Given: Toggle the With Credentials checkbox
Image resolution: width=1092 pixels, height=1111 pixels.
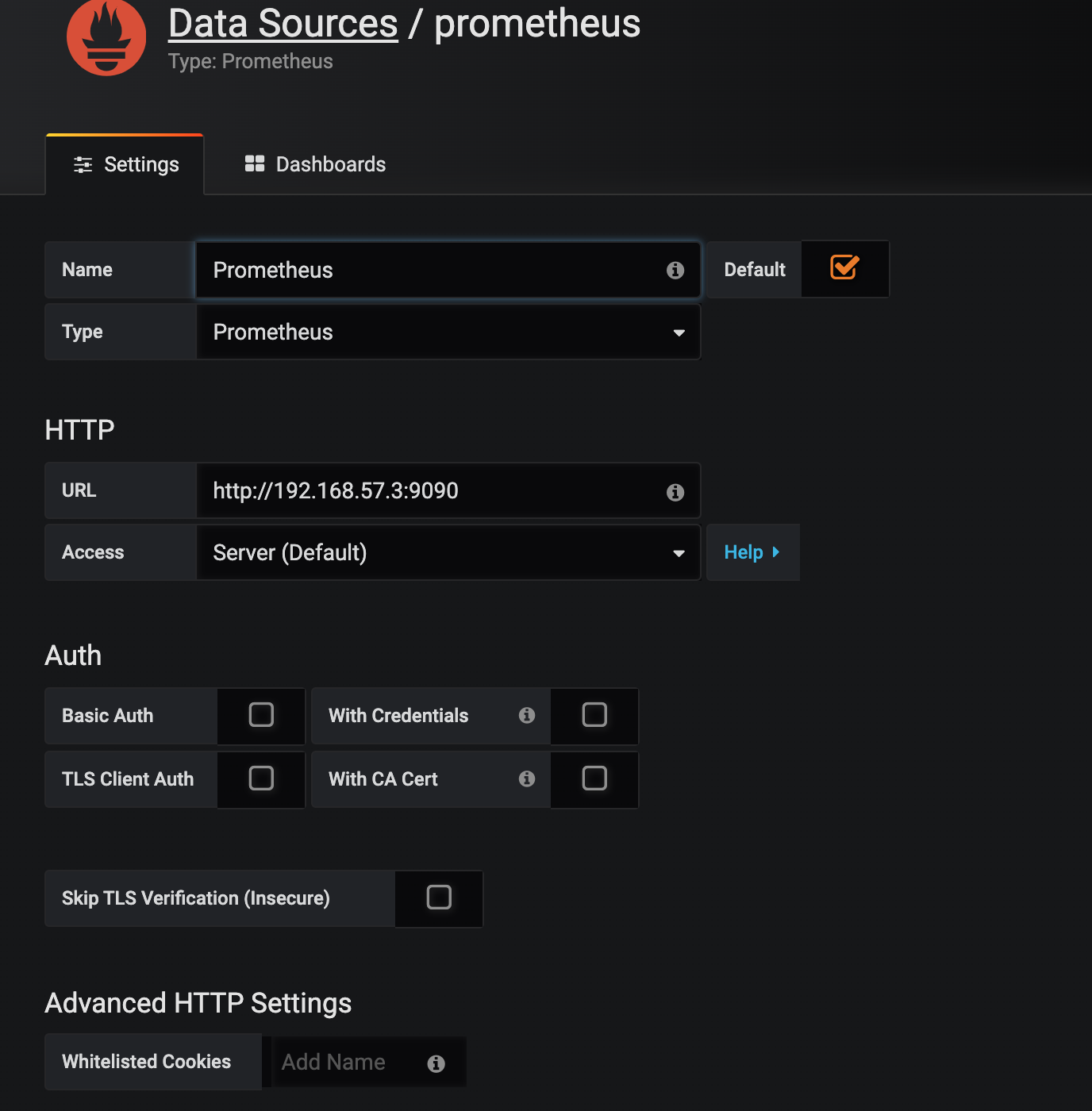Looking at the screenshot, I should (594, 715).
